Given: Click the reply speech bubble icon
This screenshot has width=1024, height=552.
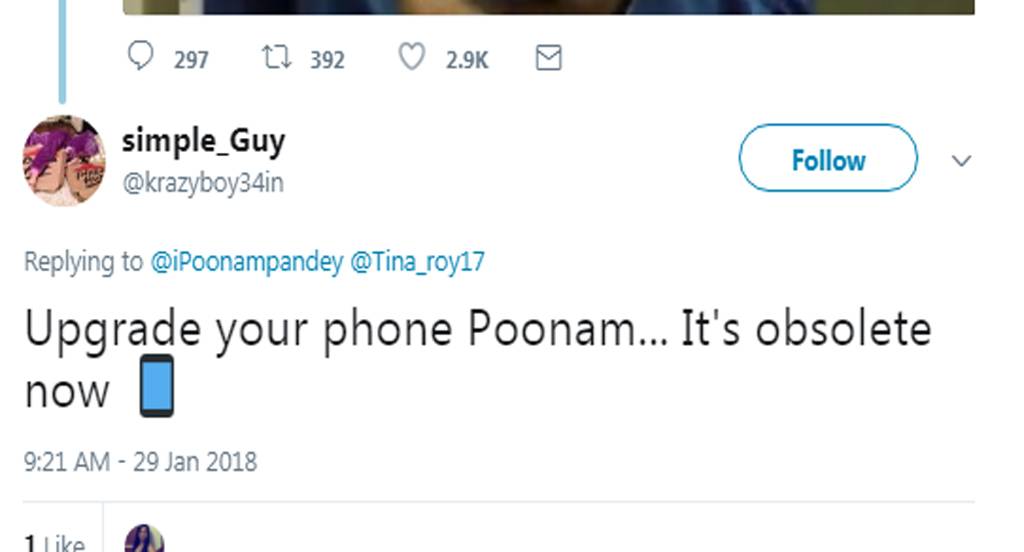Looking at the screenshot, I should pyautogui.click(x=141, y=56).
